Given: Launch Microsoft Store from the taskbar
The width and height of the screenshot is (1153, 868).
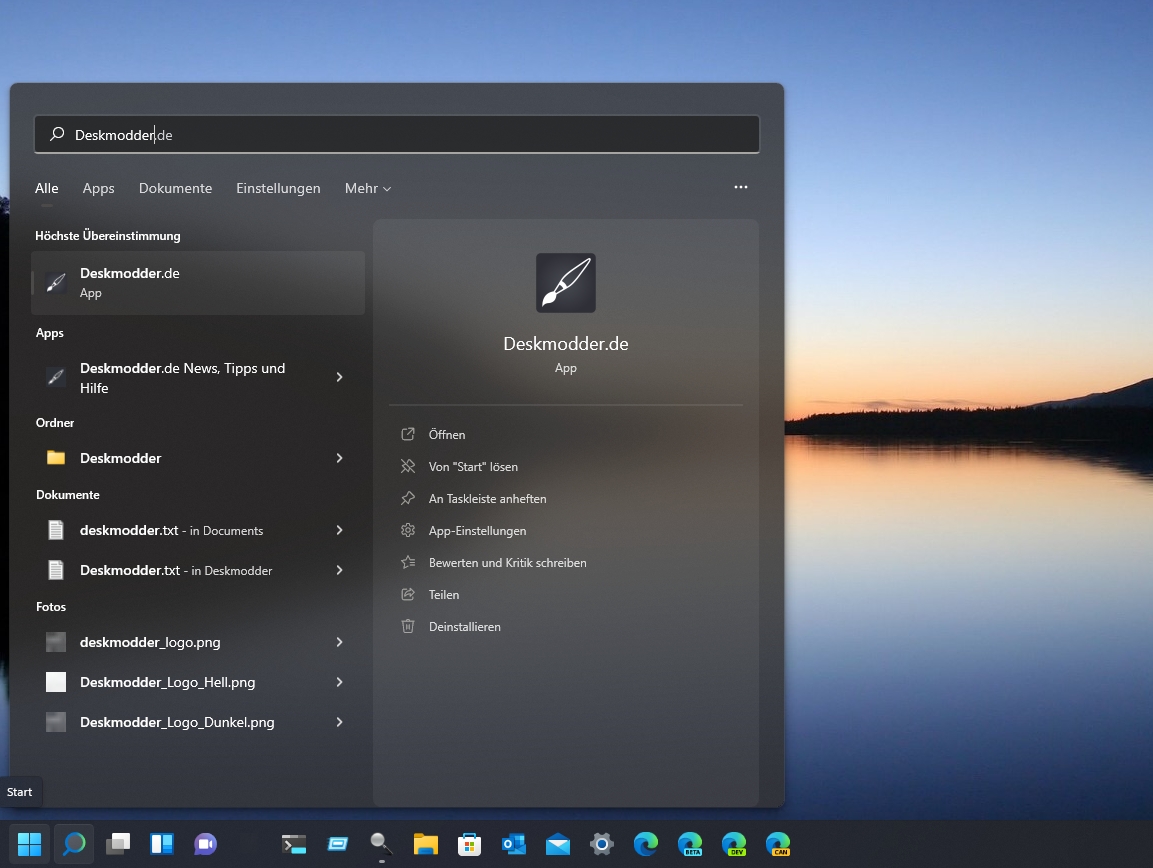Looking at the screenshot, I should 469,844.
